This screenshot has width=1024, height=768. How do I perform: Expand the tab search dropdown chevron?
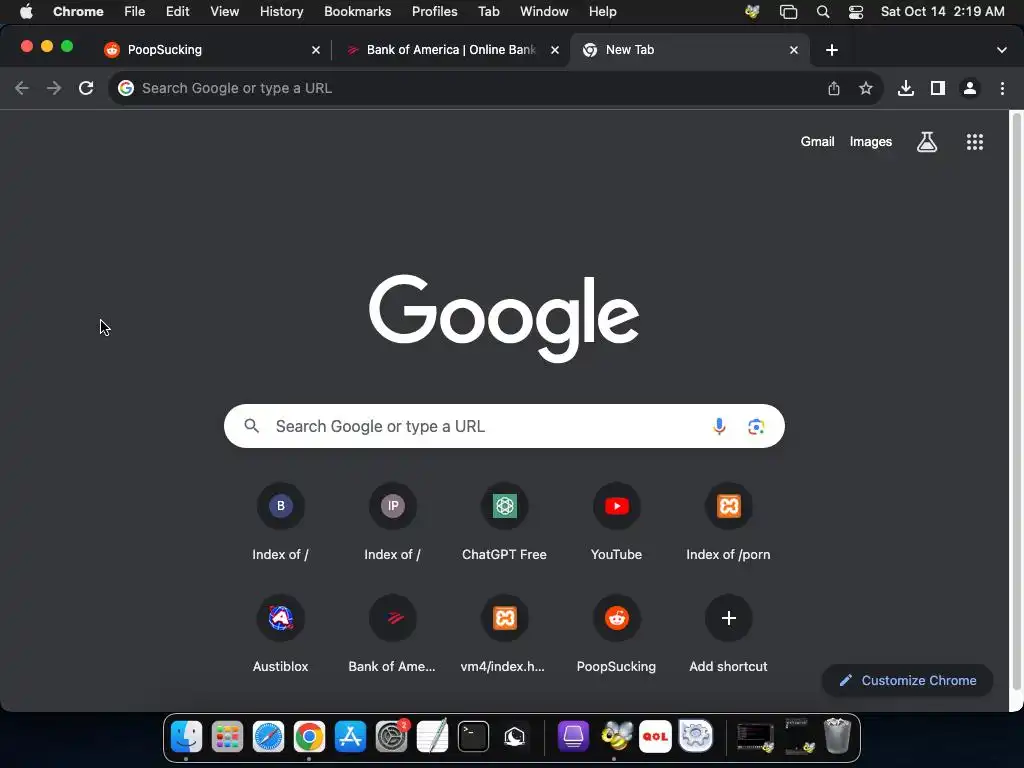(x=1001, y=50)
